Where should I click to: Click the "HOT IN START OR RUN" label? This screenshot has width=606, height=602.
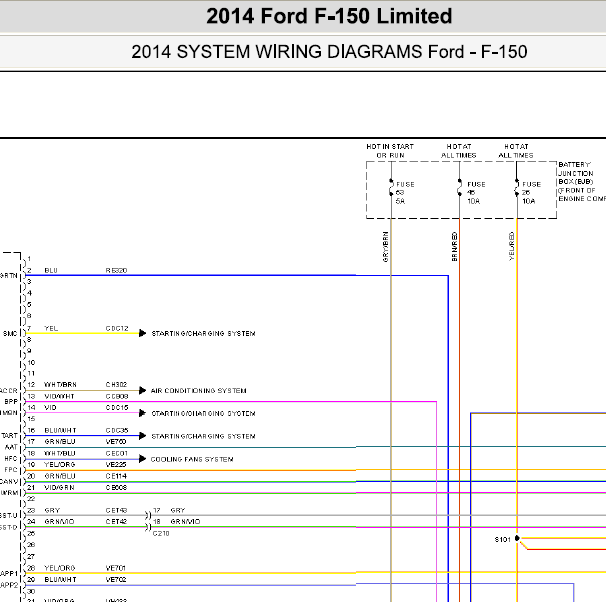[x=390, y=151]
